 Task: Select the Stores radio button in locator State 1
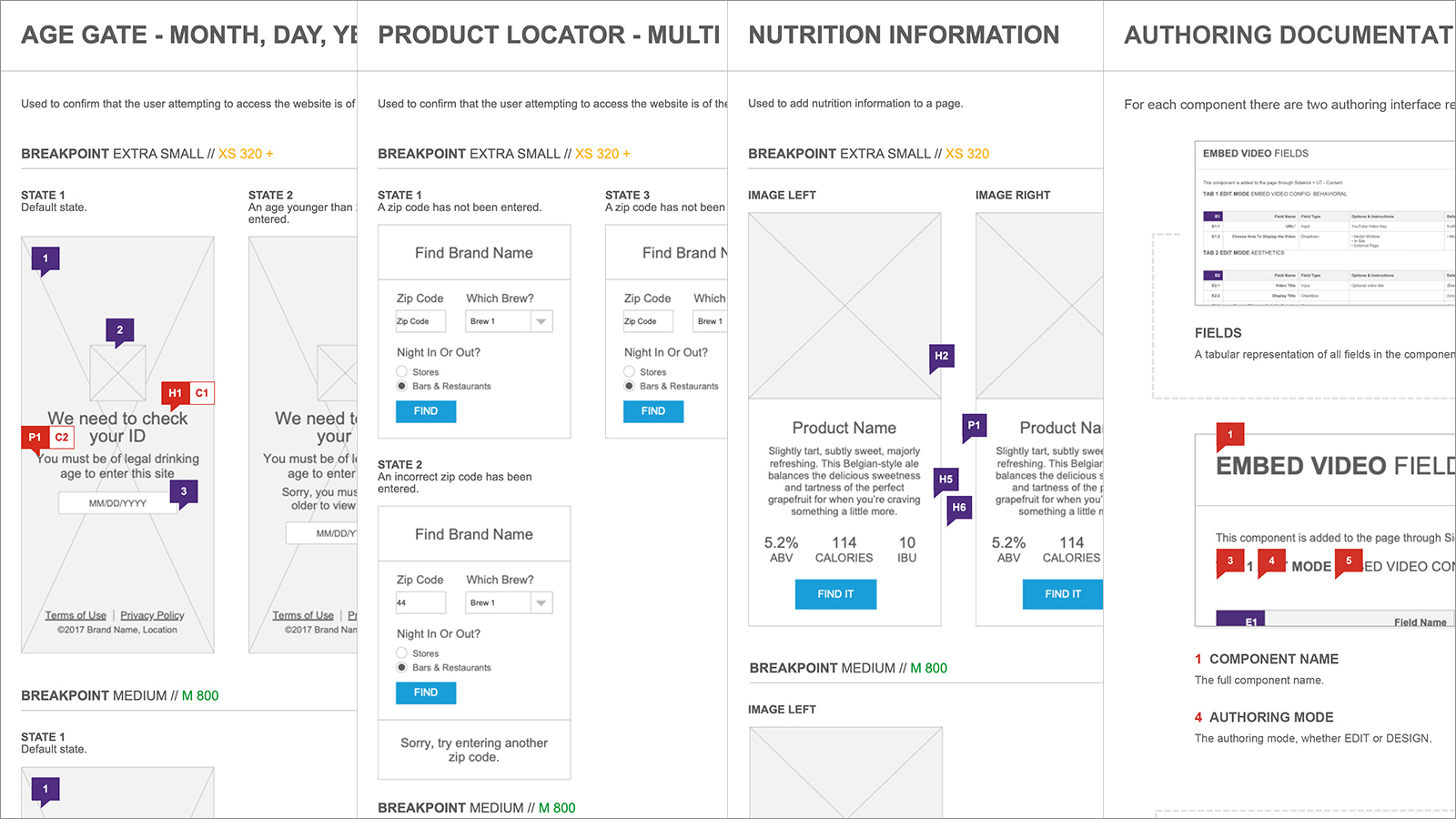(401, 371)
